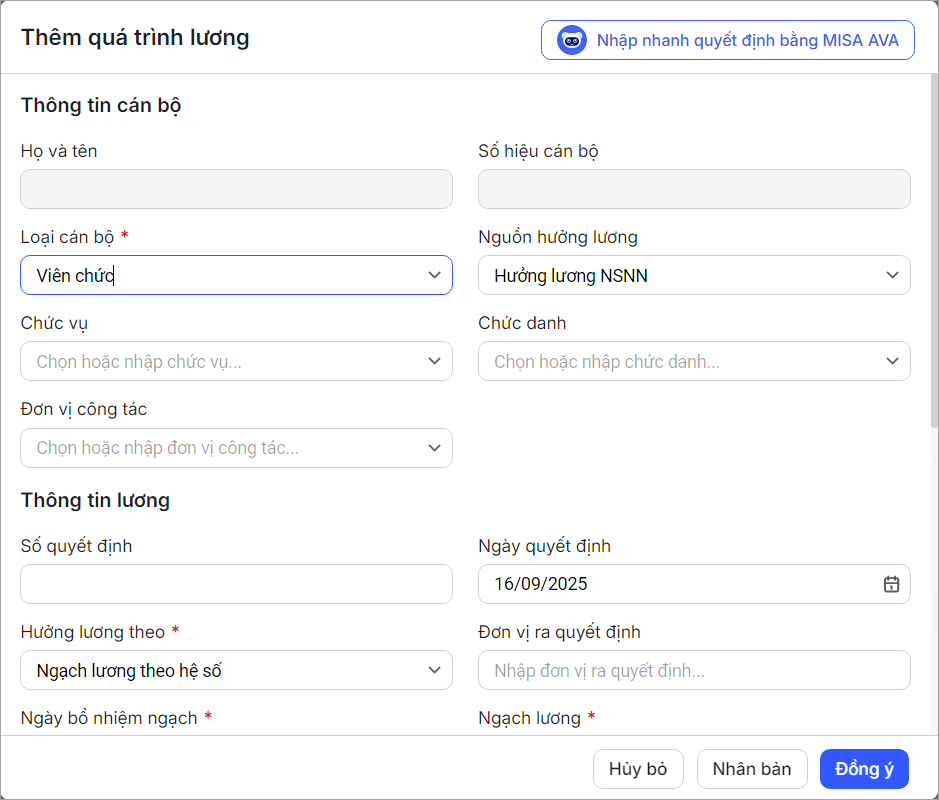Expand the Chức vụ combo box
This screenshot has width=939, height=800.
(434, 361)
